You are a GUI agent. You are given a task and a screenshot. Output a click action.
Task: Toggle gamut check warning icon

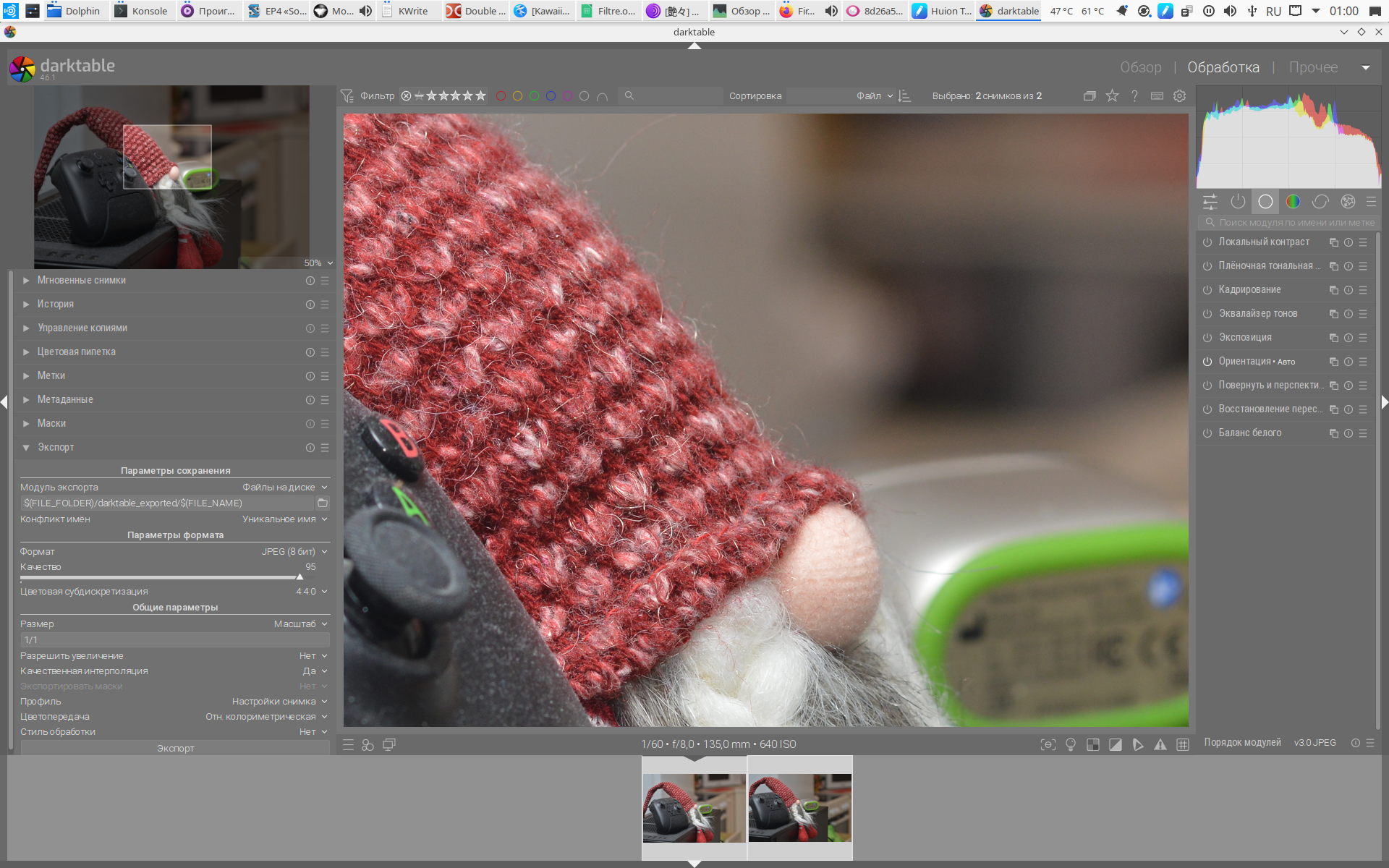[1160, 744]
